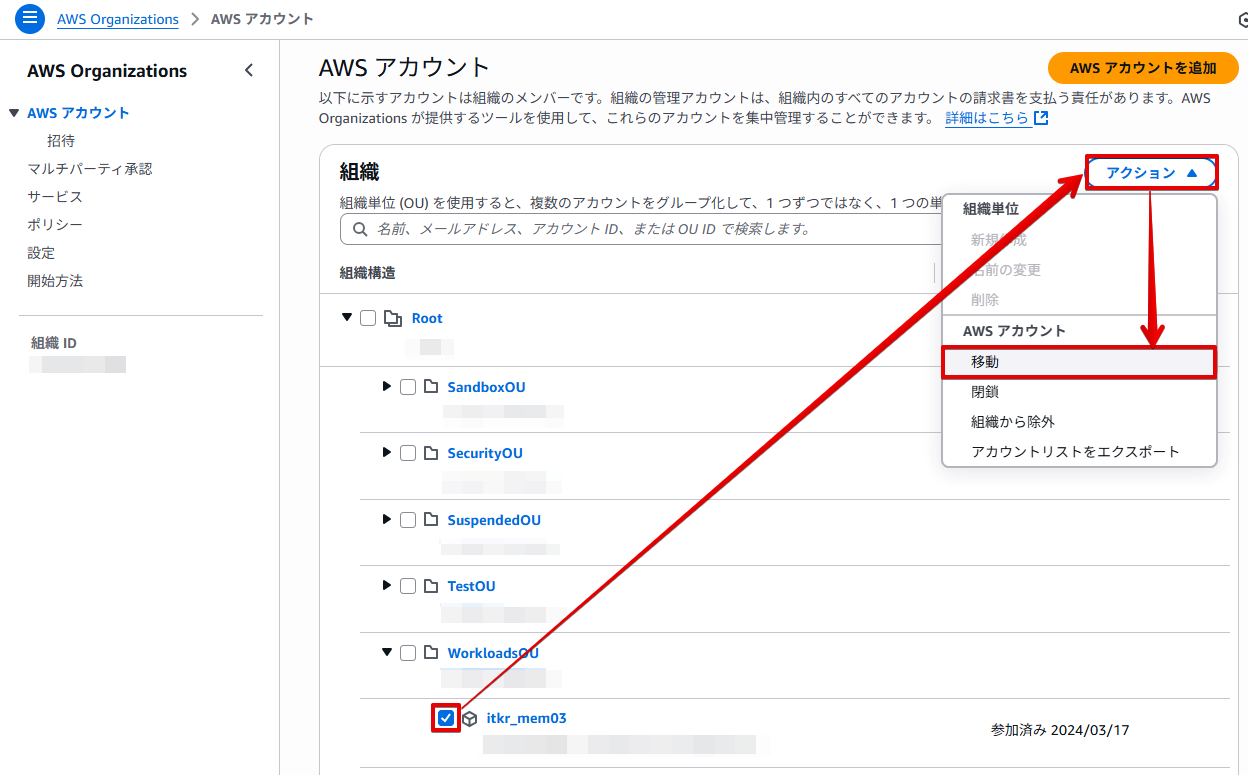Collapse the WorkloadsOU tree node
This screenshot has width=1248, height=775.
pyautogui.click(x=387, y=652)
